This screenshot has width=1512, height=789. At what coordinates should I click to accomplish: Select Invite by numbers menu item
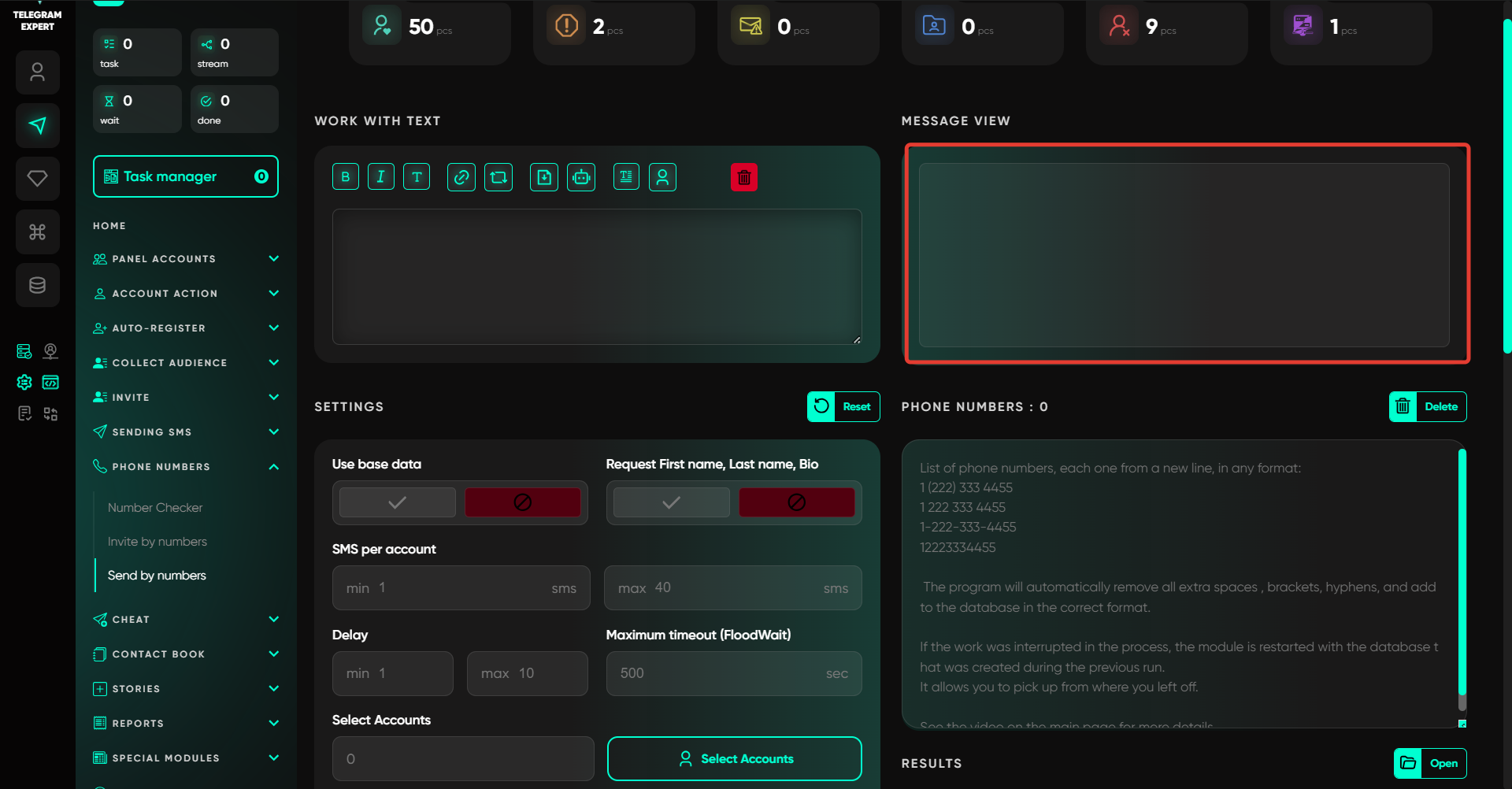pyautogui.click(x=157, y=542)
